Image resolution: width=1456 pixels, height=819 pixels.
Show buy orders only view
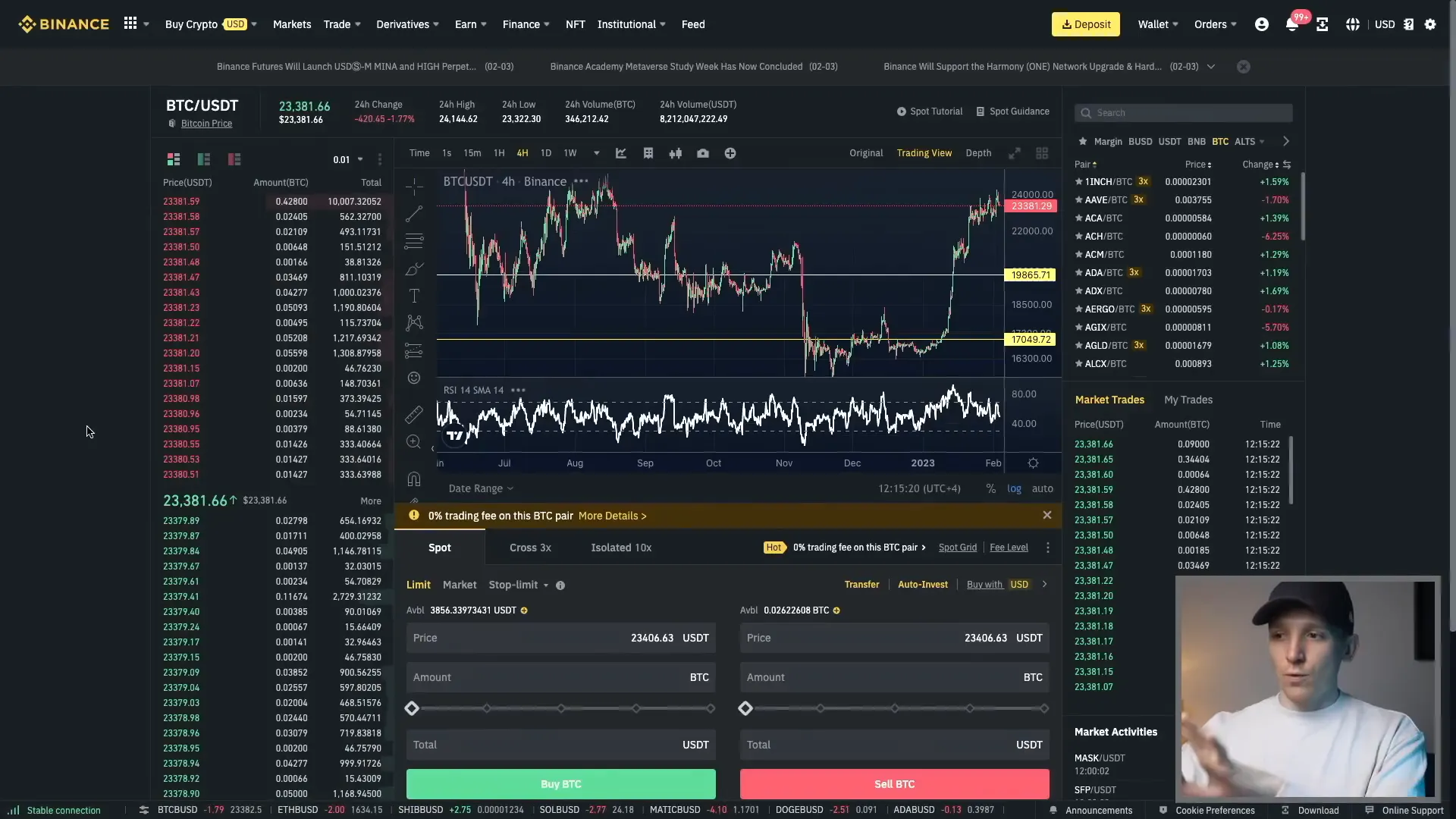[x=204, y=159]
